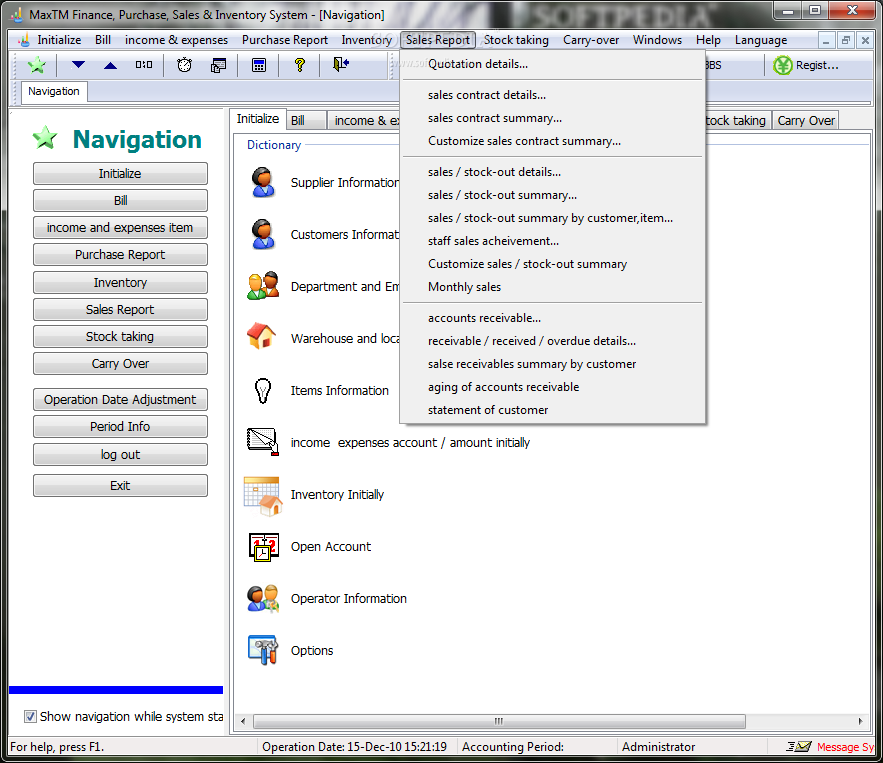
Task: Click the green star navigation toolbar icon
Action: [37, 65]
